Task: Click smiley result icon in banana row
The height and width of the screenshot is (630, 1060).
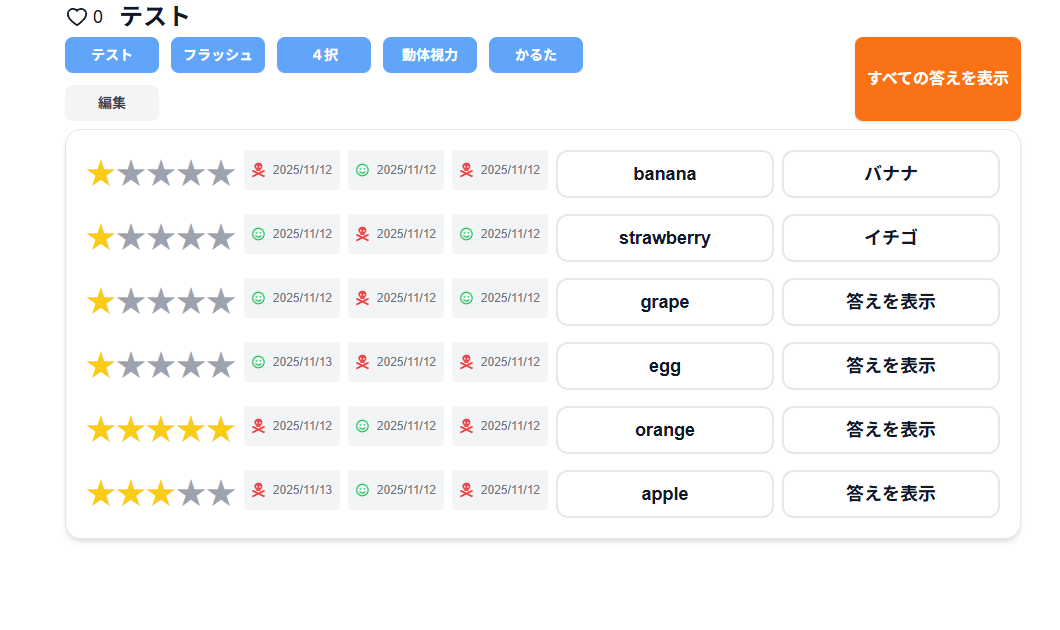Action: [362, 170]
